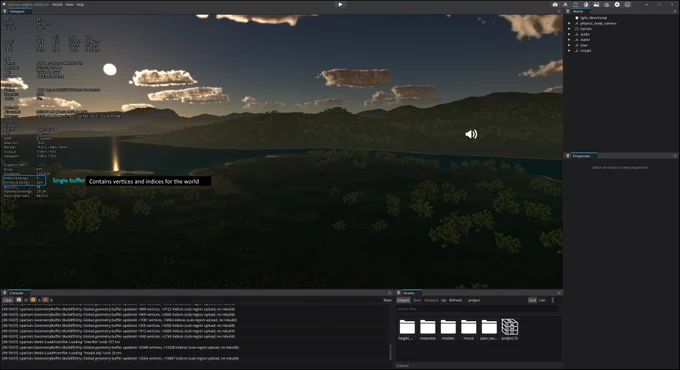Viewport: 680px width, 370px height.
Task: Click the audio speaker gizmo in the viewport
Action: pos(471,134)
